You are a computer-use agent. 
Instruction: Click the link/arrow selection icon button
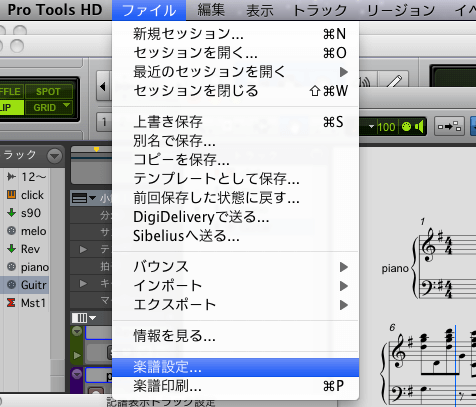[450, 127]
